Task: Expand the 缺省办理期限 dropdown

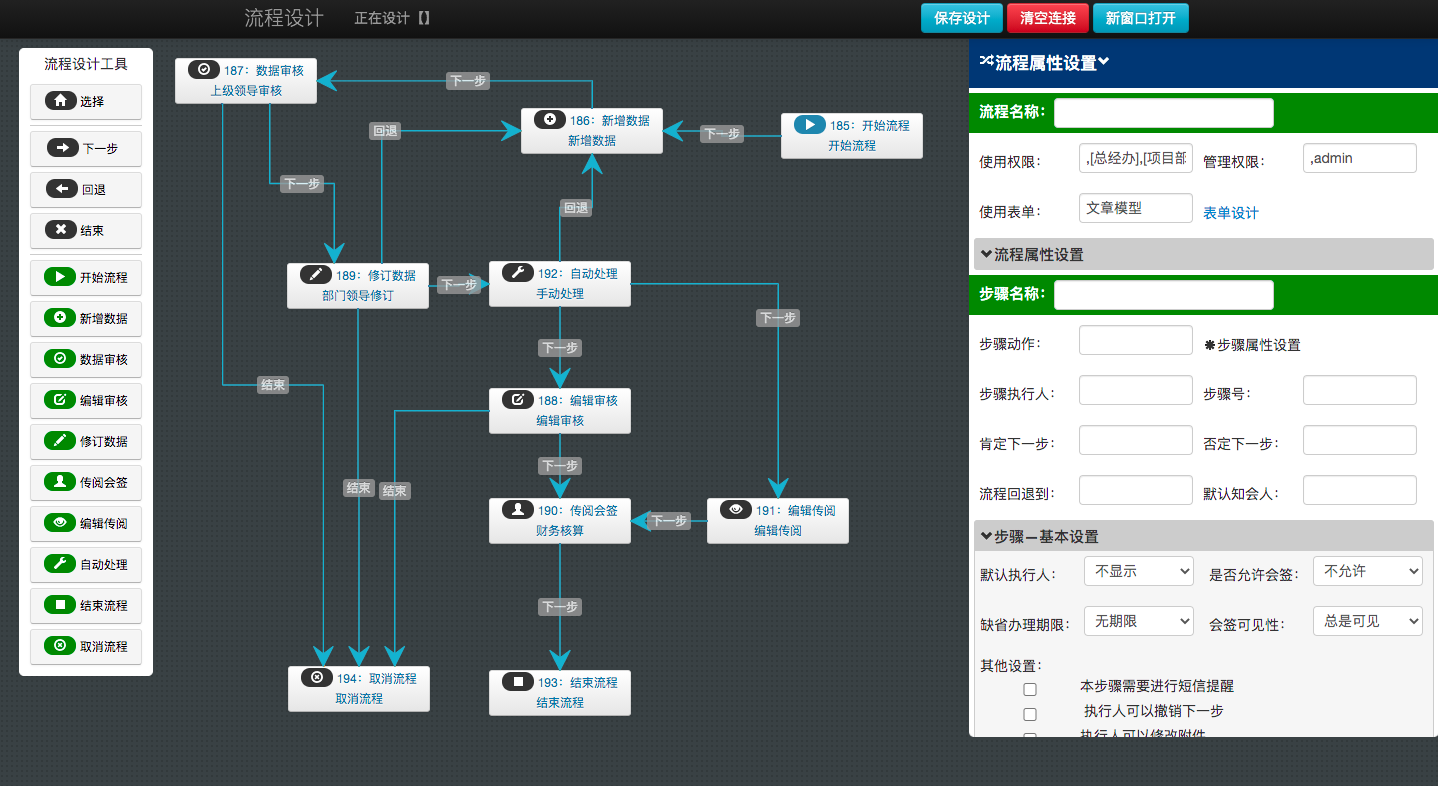Action: pyautogui.click(x=1138, y=621)
